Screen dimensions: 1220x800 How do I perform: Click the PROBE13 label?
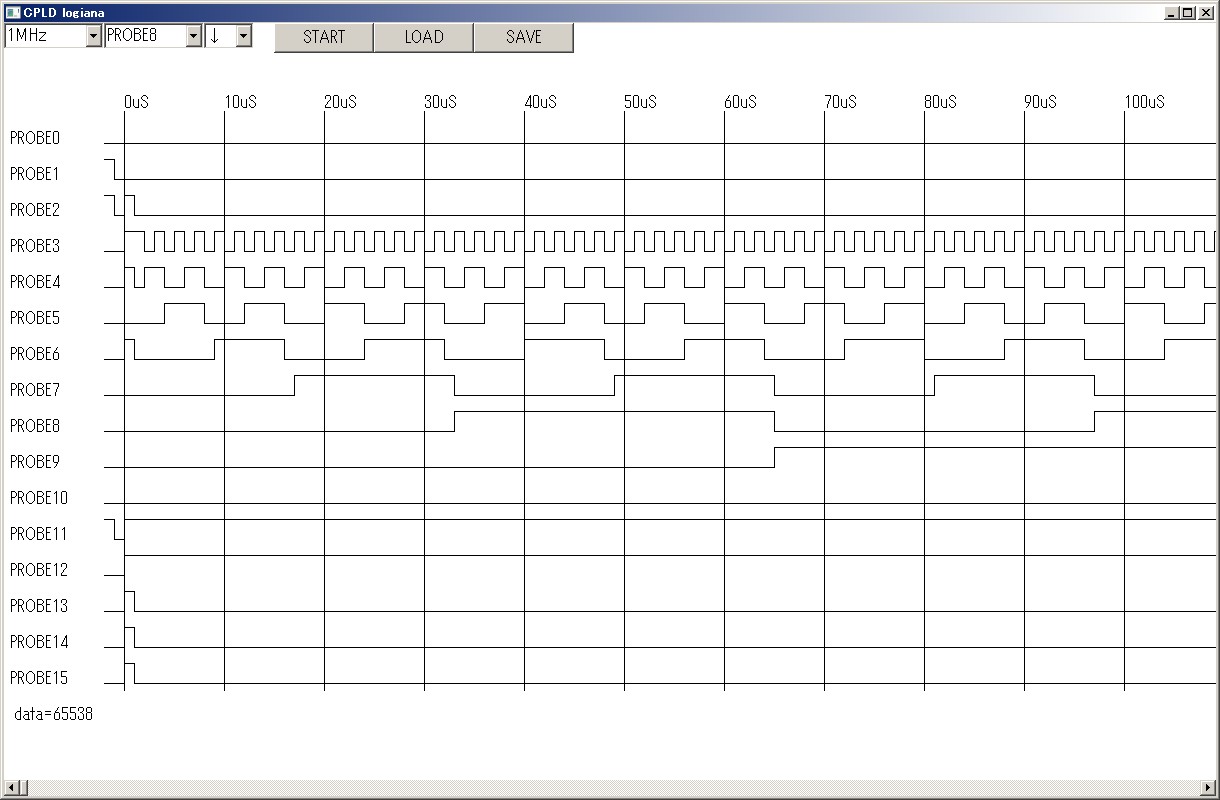[39, 606]
